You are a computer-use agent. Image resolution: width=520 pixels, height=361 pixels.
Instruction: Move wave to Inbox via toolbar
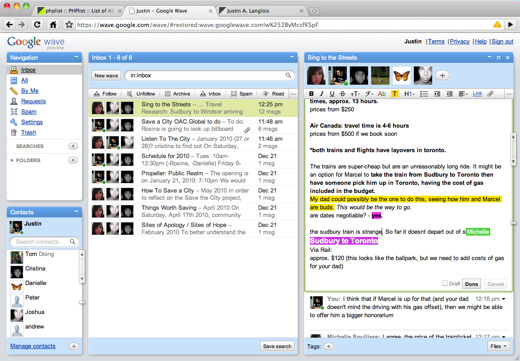[x=211, y=94]
